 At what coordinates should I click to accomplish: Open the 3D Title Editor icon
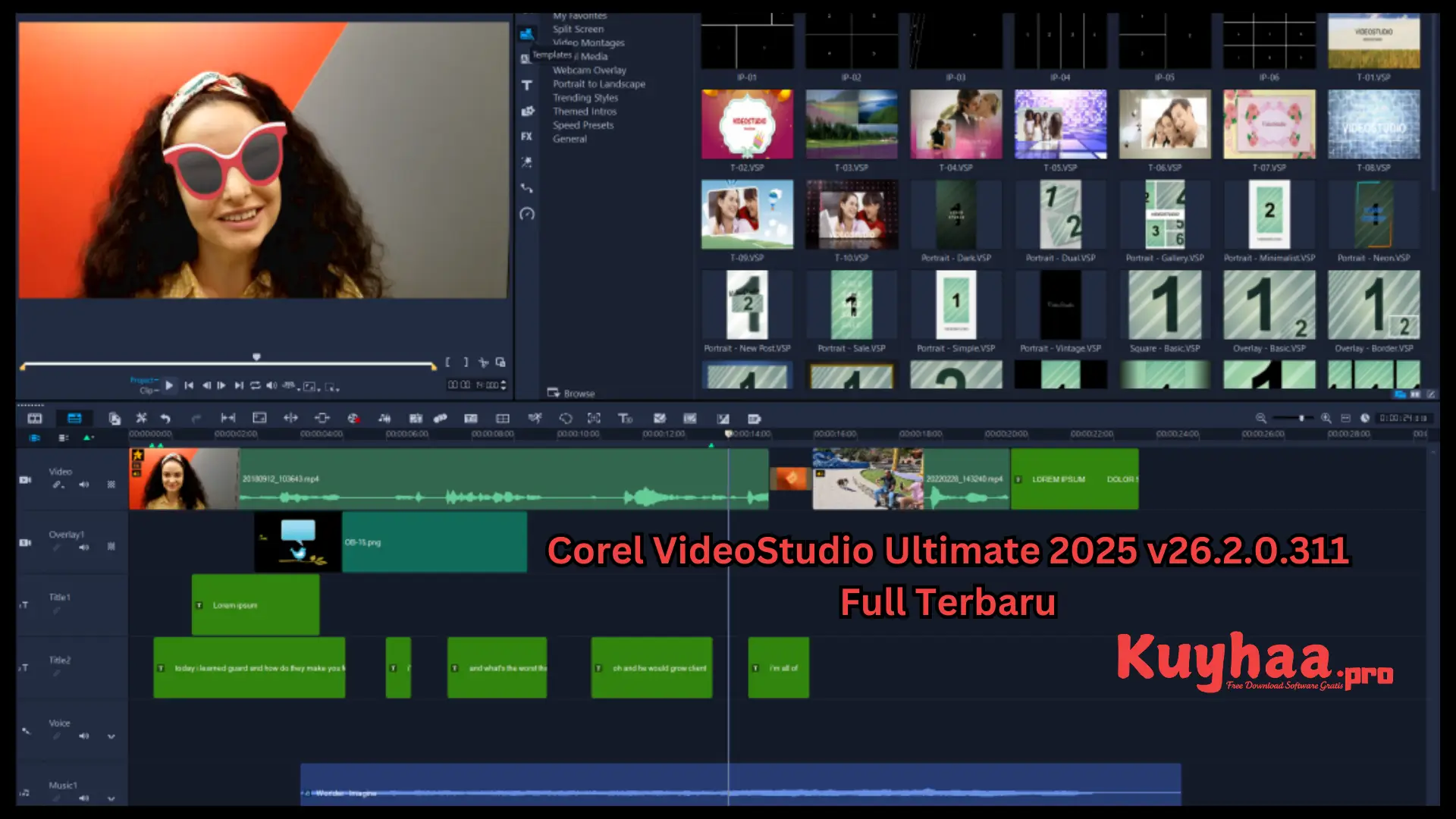[x=625, y=419]
